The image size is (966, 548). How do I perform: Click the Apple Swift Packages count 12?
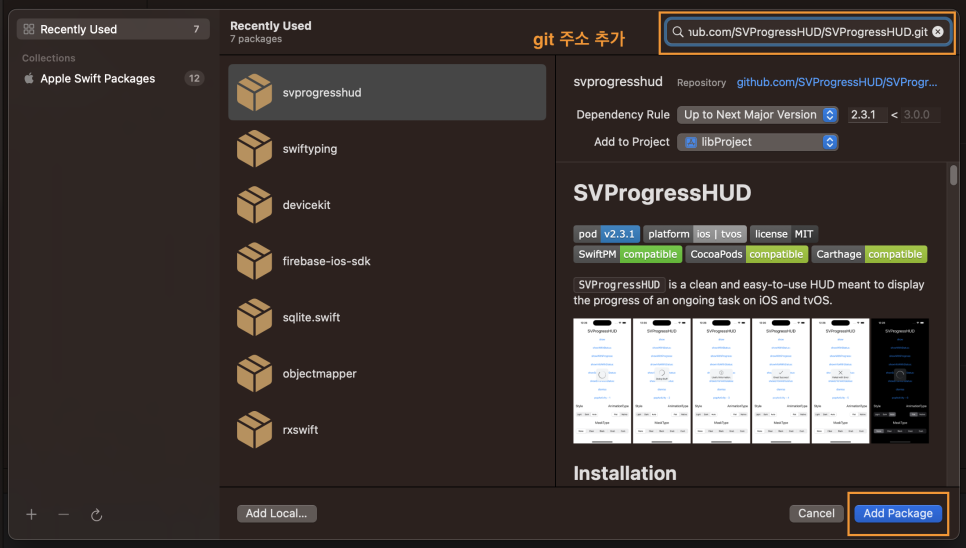coord(194,78)
